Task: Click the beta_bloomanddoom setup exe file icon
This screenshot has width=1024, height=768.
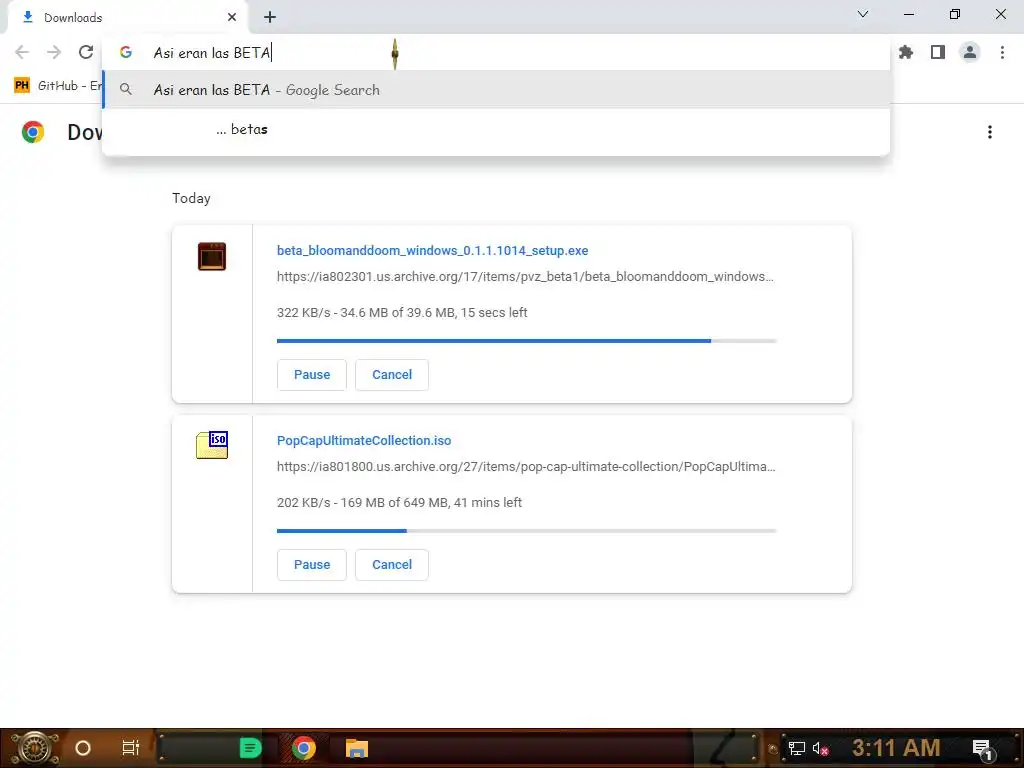Action: pyautogui.click(x=212, y=256)
